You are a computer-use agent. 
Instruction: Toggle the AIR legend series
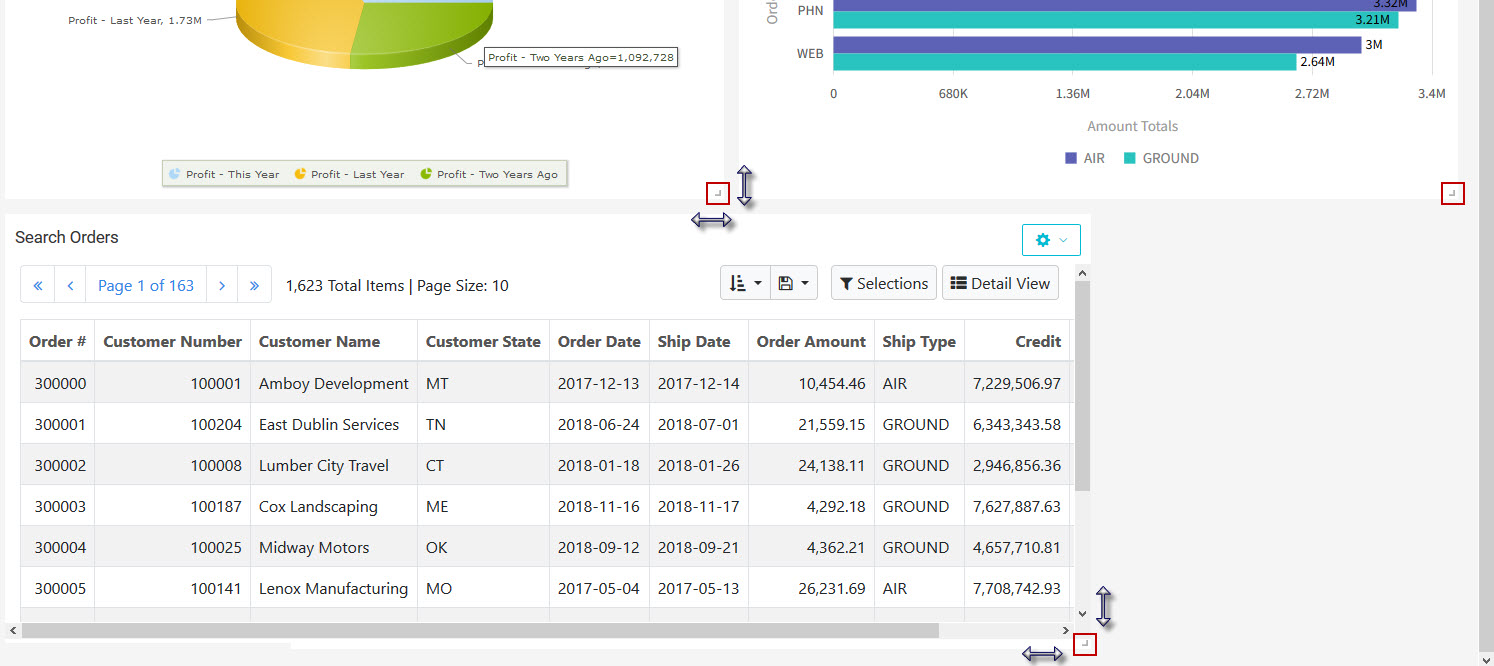point(1084,158)
